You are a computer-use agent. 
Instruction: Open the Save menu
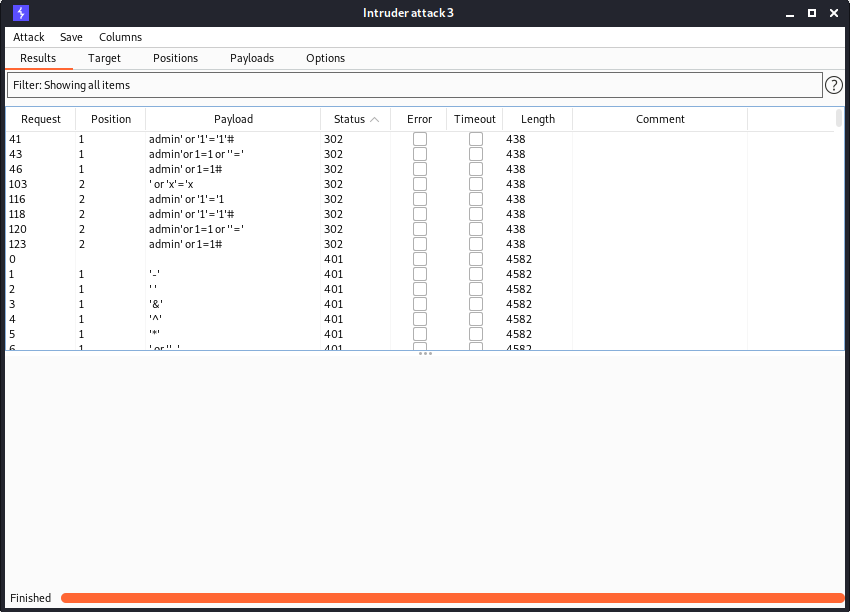pyautogui.click(x=71, y=37)
